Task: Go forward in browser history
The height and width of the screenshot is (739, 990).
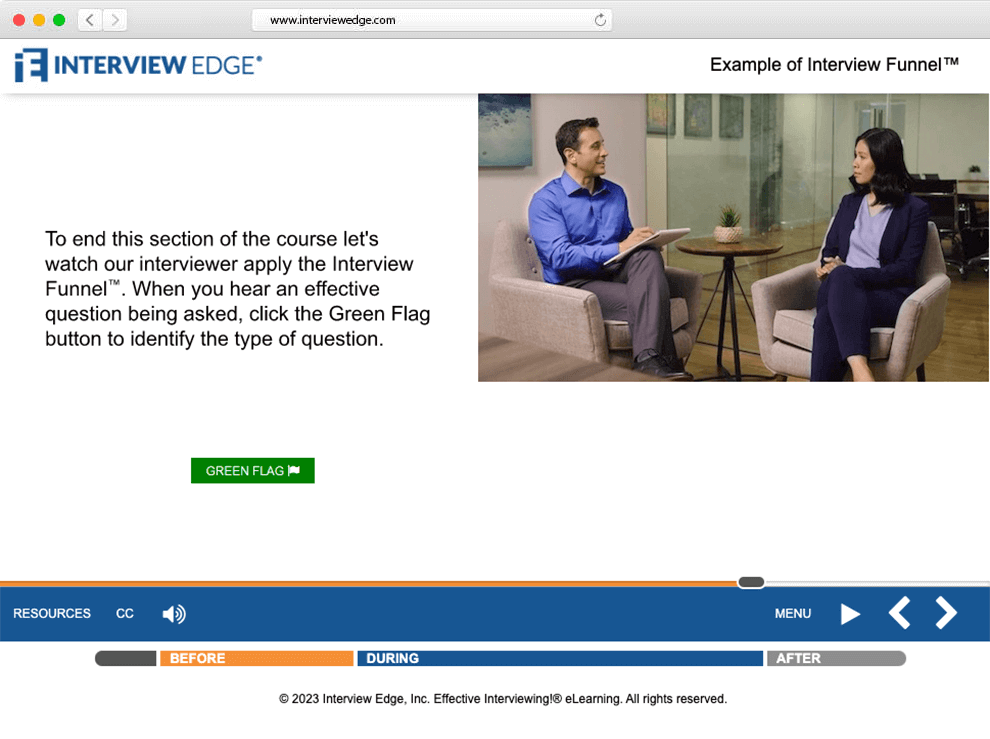Action: pos(115,20)
